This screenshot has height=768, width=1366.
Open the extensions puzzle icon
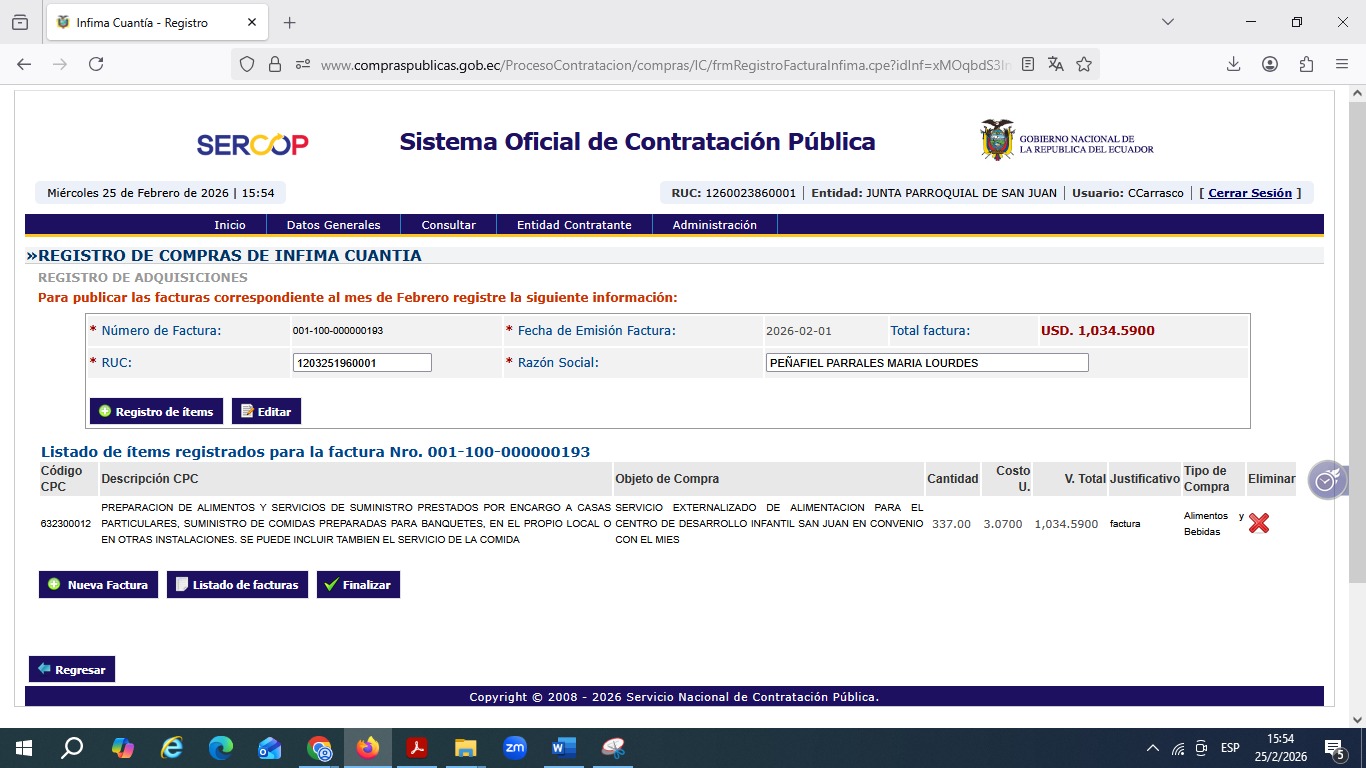pos(1306,64)
